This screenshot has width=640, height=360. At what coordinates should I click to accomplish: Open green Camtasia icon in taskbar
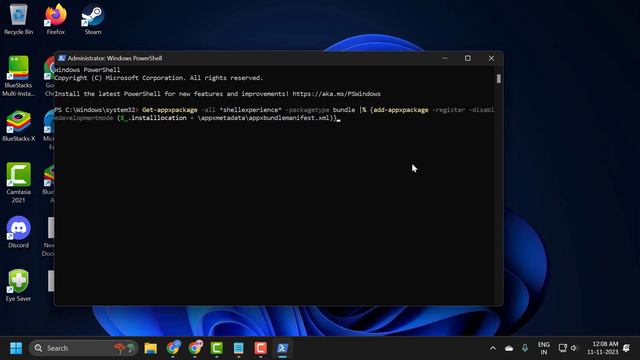(x=217, y=348)
